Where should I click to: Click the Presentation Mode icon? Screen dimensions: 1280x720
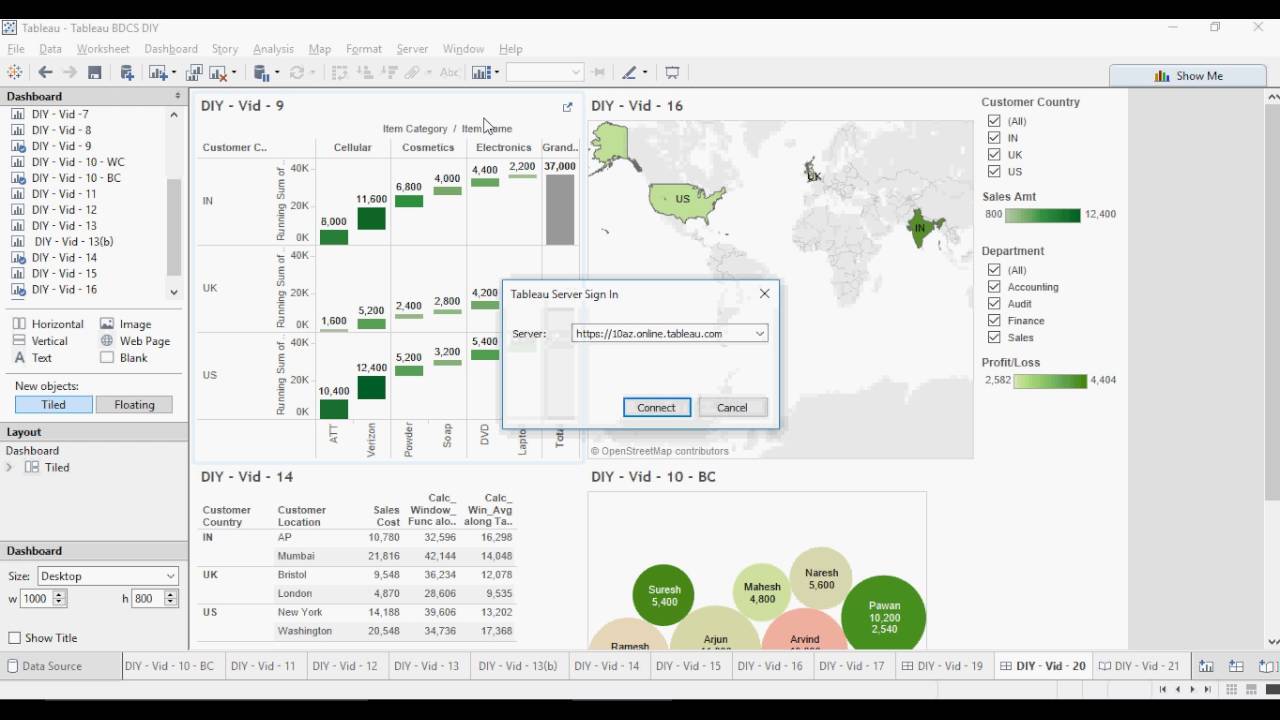pyautogui.click(x=672, y=72)
